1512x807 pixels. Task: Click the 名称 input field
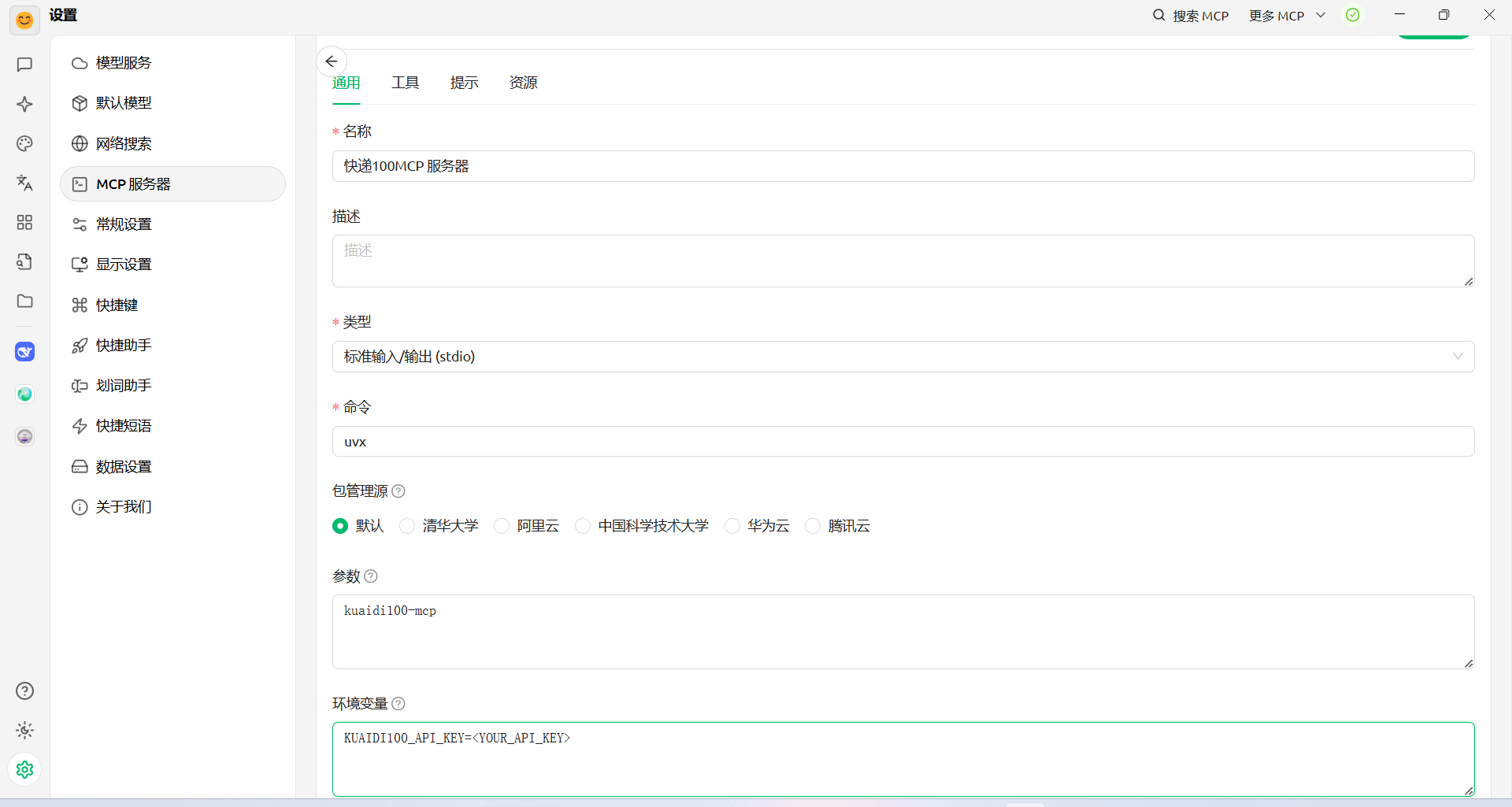(x=903, y=166)
